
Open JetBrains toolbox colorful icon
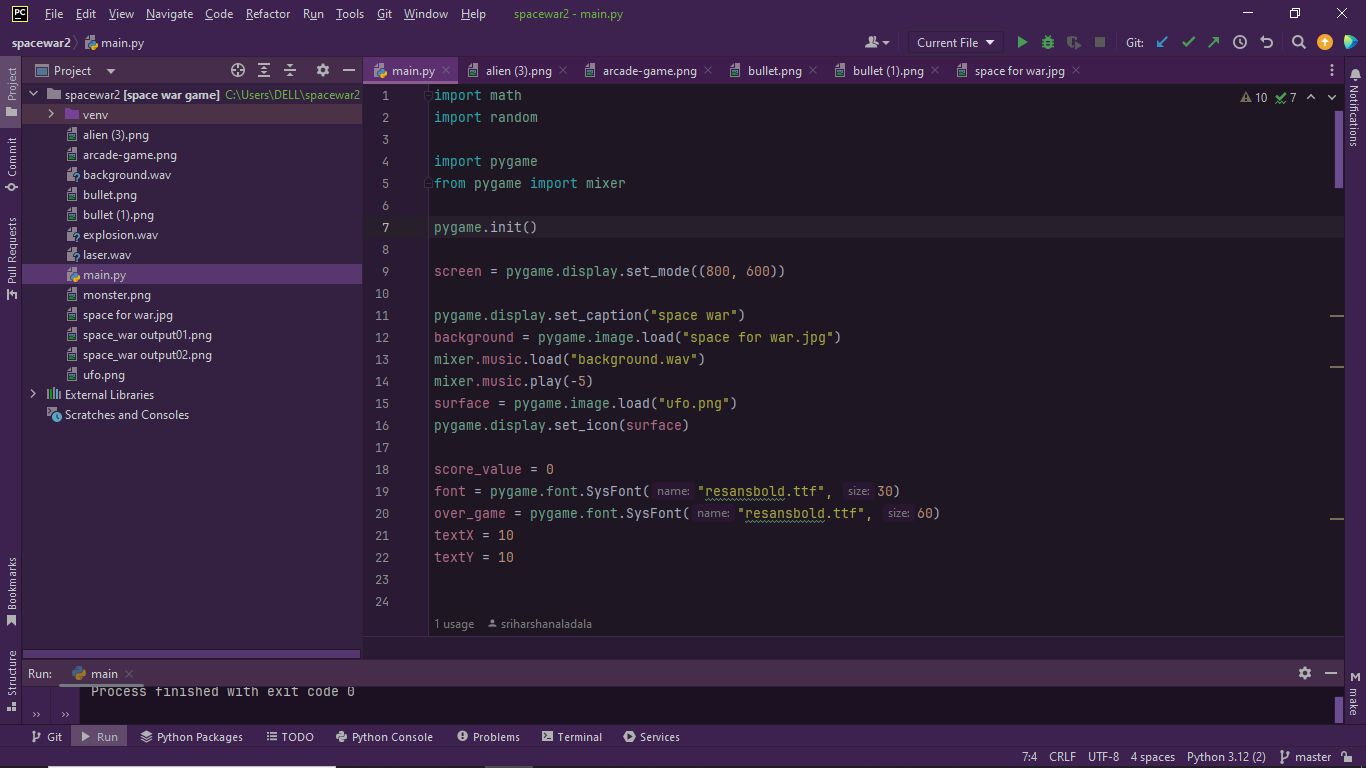tap(1350, 42)
